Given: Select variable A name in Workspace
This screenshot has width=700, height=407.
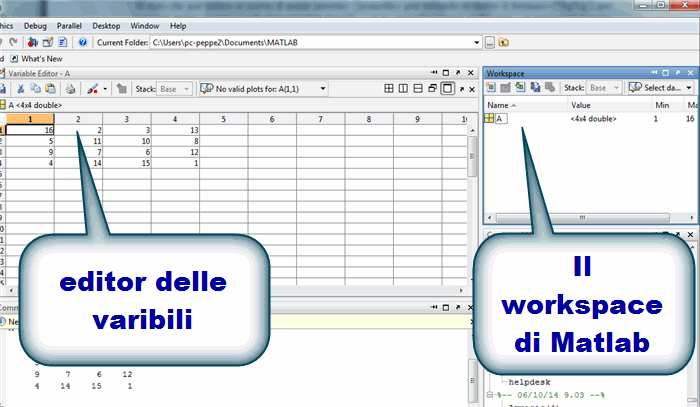Looking at the screenshot, I should click(x=500, y=119).
